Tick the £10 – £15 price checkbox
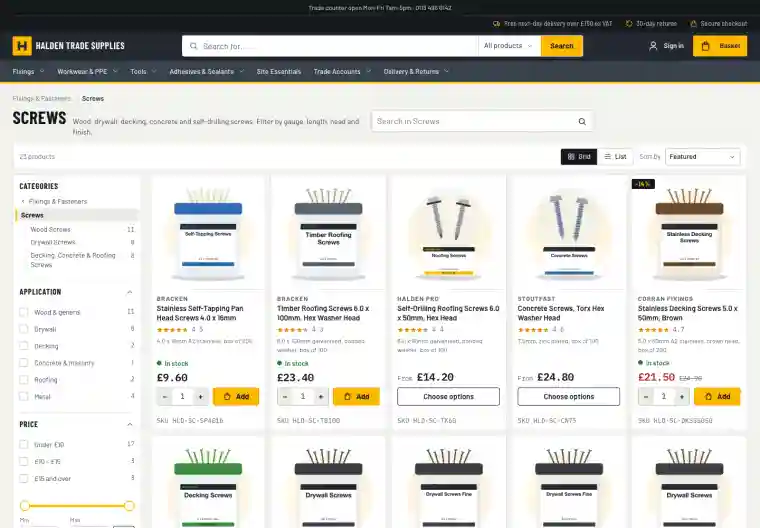Screen dimensions: 760x528 [x=23, y=462]
